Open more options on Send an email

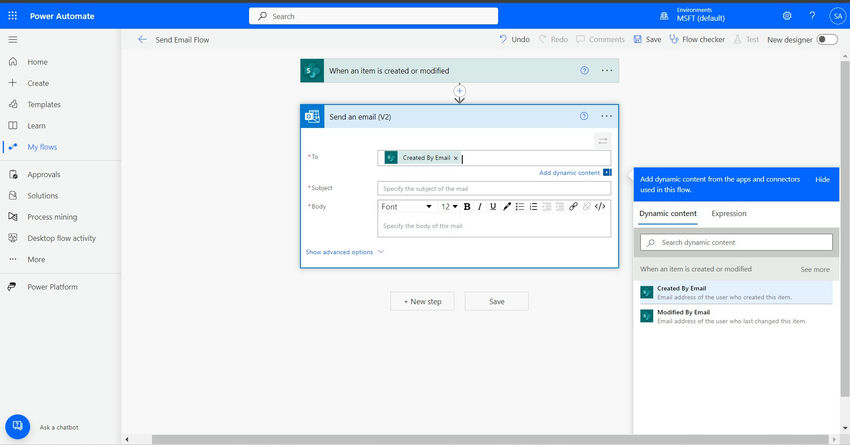coord(606,116)
